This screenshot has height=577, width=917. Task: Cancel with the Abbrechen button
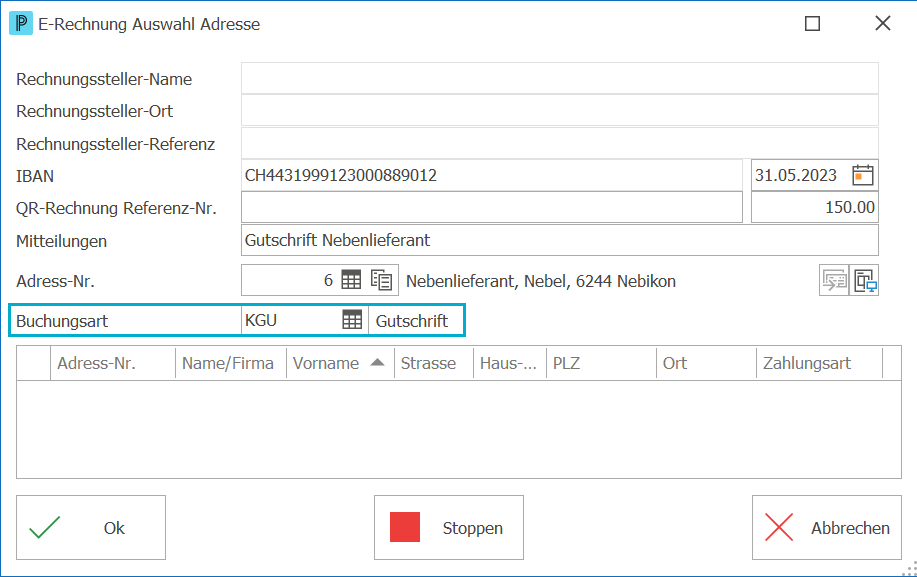pos(826,527)
